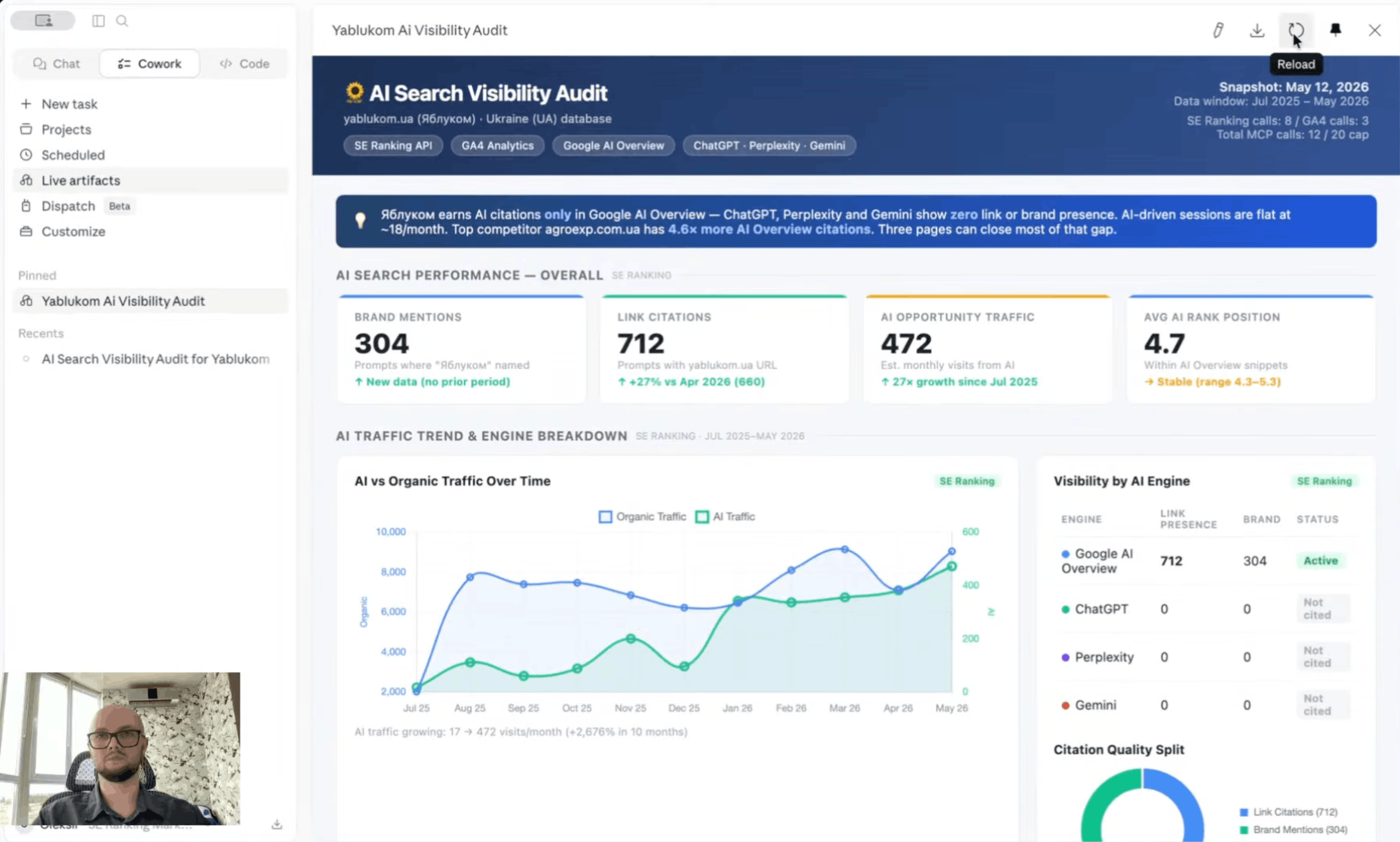Viewport: 1400px width, 842px height.
Task: Switch to the Code tab
Action: coord(244,63)
